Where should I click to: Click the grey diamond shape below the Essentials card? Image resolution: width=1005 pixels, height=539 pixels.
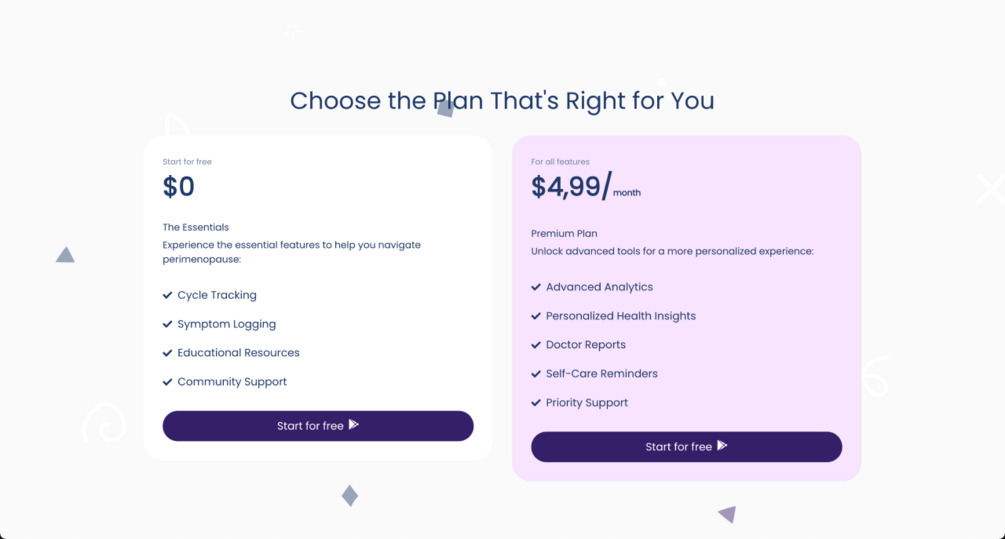click(x=349, y=495)
